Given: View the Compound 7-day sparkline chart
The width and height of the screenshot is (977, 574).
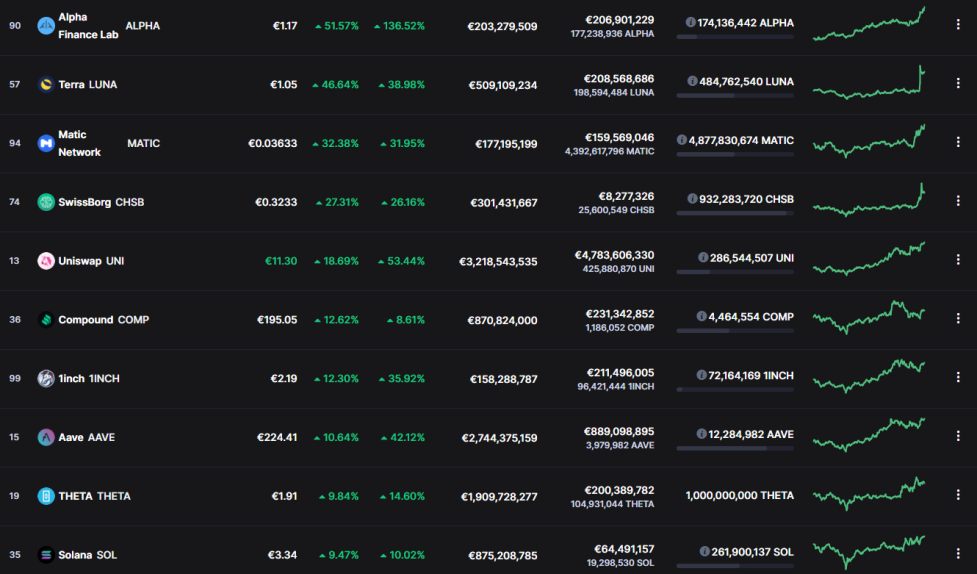Looking at the screenshot, I should tap(869, 317).
